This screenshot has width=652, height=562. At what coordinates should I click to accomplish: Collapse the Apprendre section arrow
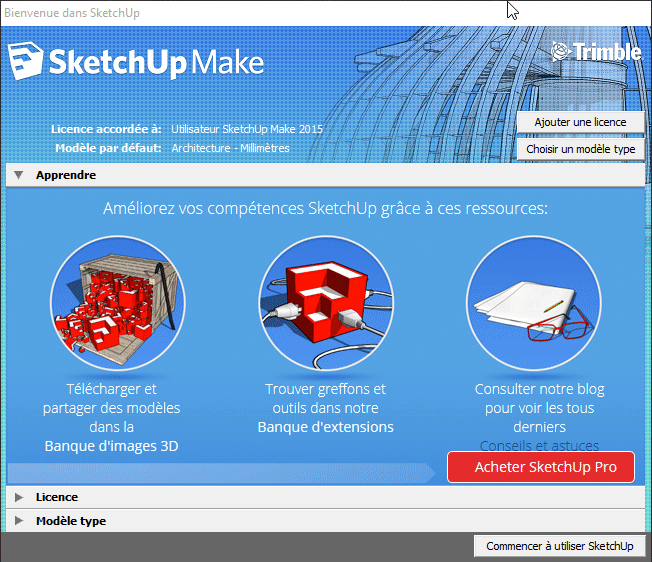(18, 175)
